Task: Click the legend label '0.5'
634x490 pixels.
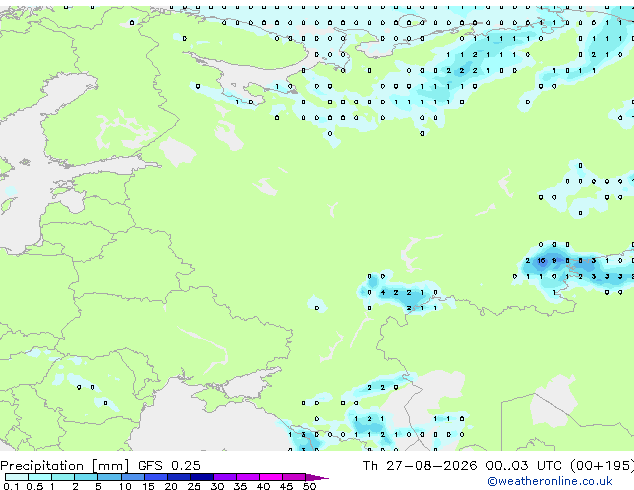Action: pos(34,486)
